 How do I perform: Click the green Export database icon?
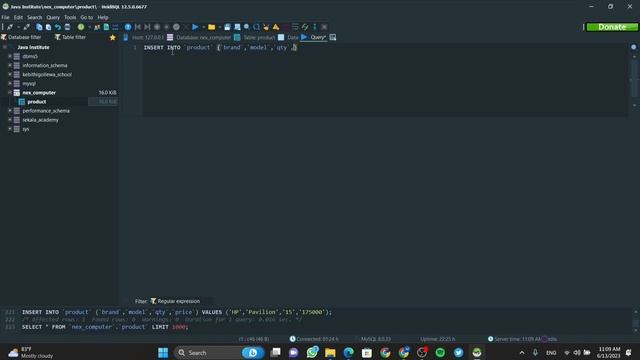coord(106,27)
